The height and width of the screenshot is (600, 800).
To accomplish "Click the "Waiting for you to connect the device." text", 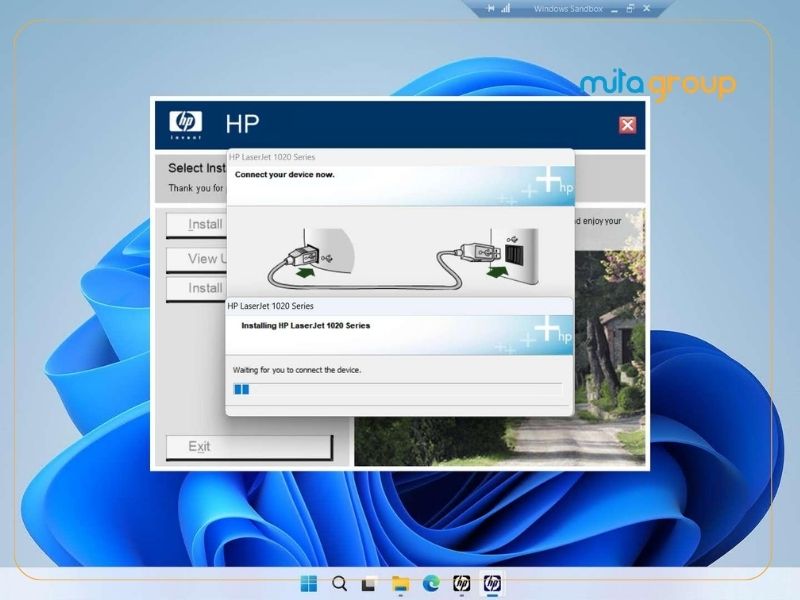I will click(296, 370).
